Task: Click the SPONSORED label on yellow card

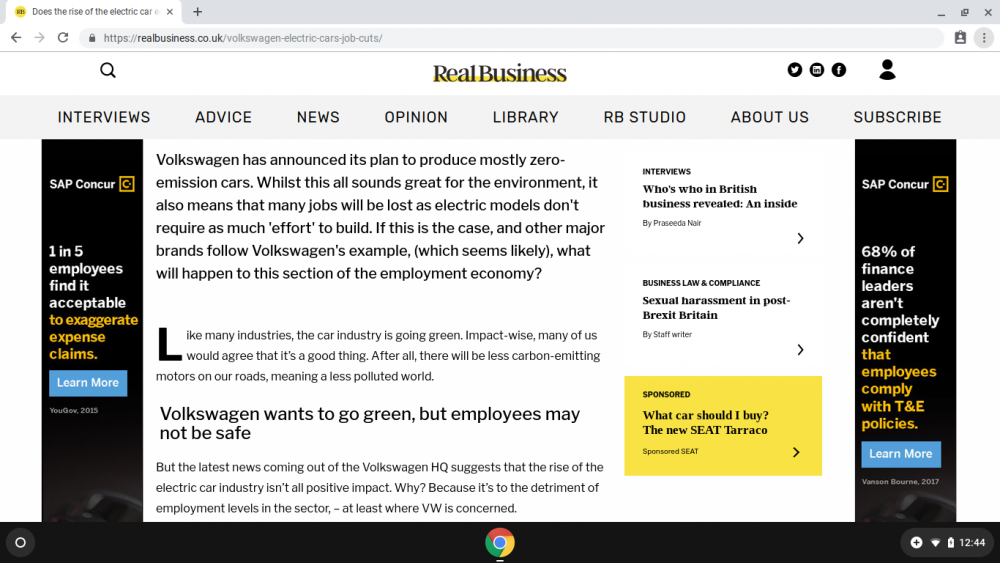Action: point(666,394)
